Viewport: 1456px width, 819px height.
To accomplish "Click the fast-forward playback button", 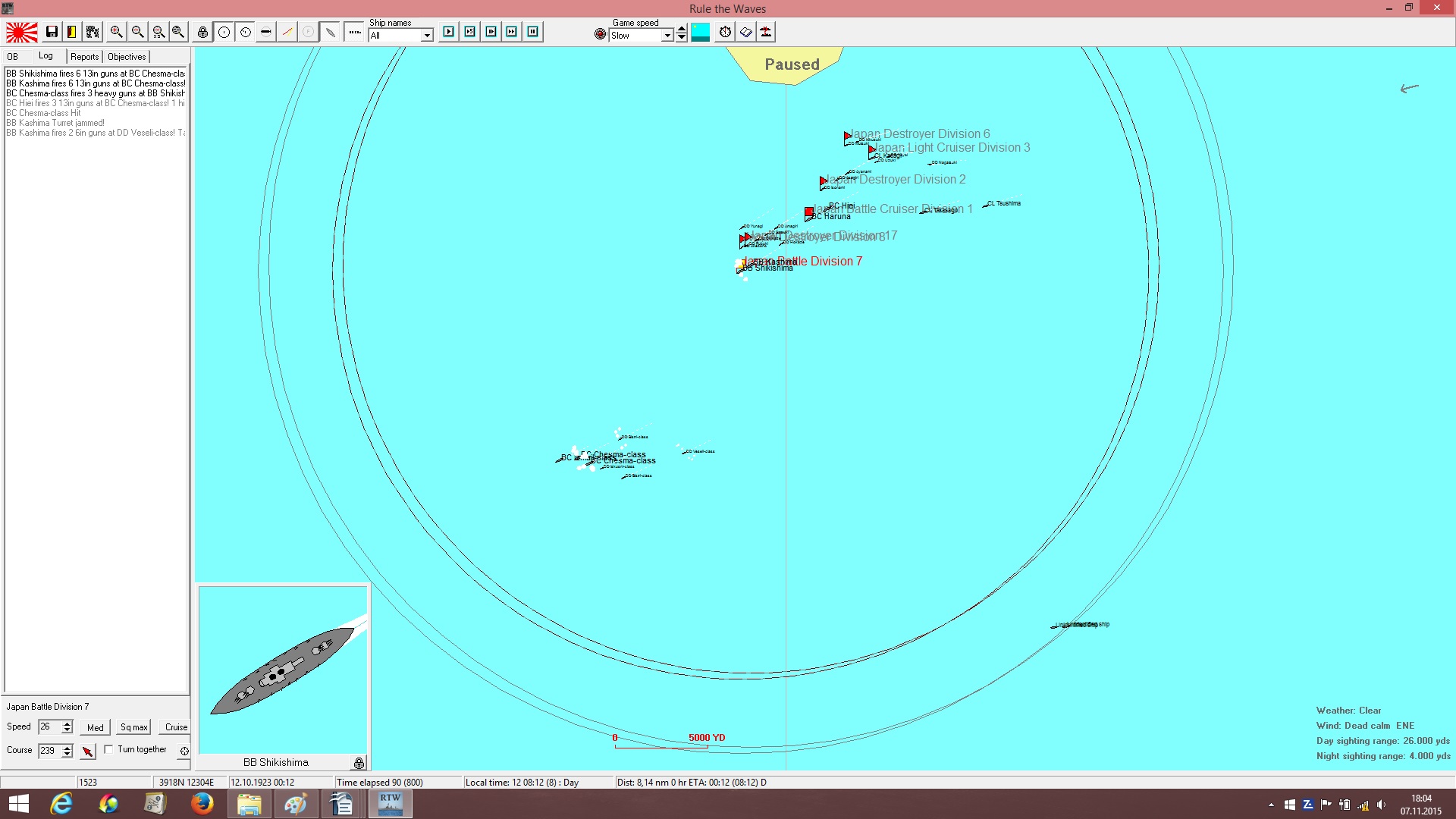I will coord(512,32).
